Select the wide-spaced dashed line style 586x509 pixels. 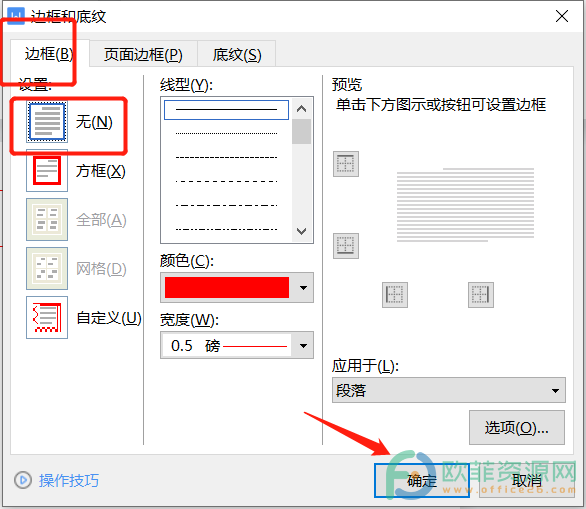coord(226,181)
